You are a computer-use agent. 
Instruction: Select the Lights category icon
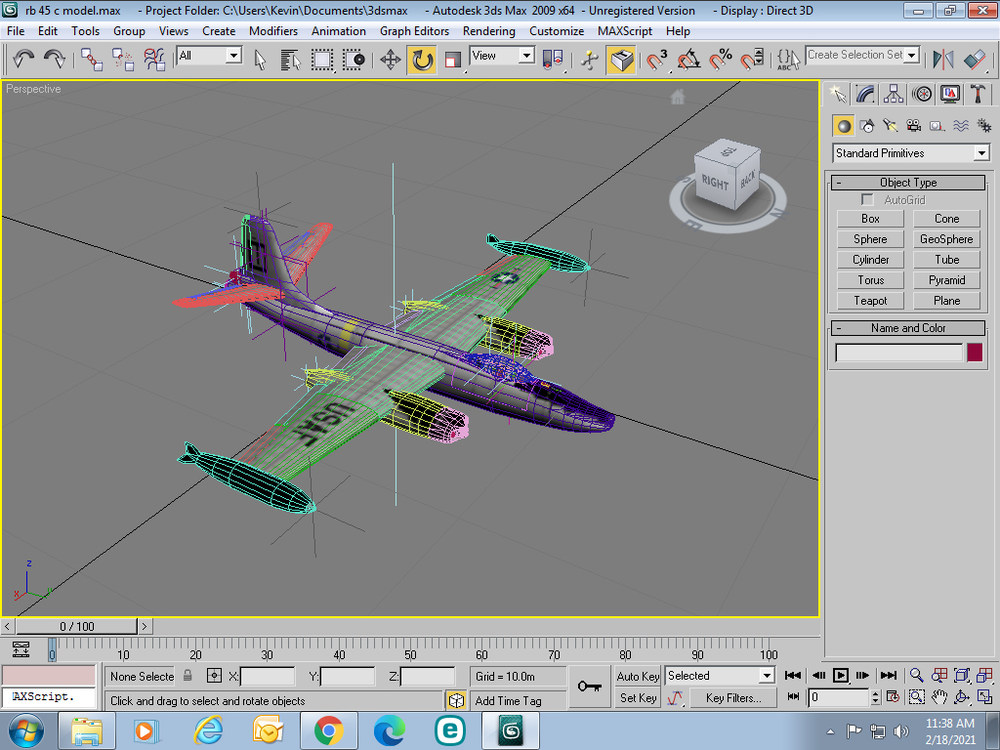[890, 126]
